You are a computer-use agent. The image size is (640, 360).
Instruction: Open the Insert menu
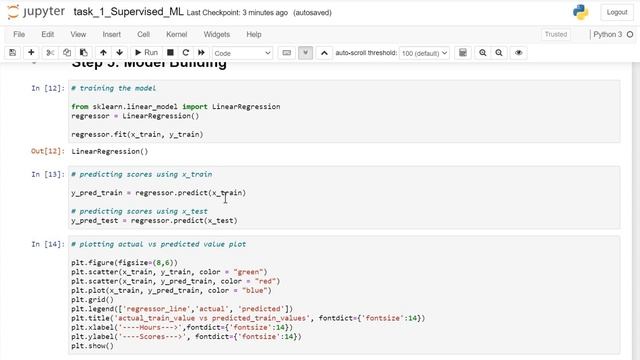coord(111,34)
